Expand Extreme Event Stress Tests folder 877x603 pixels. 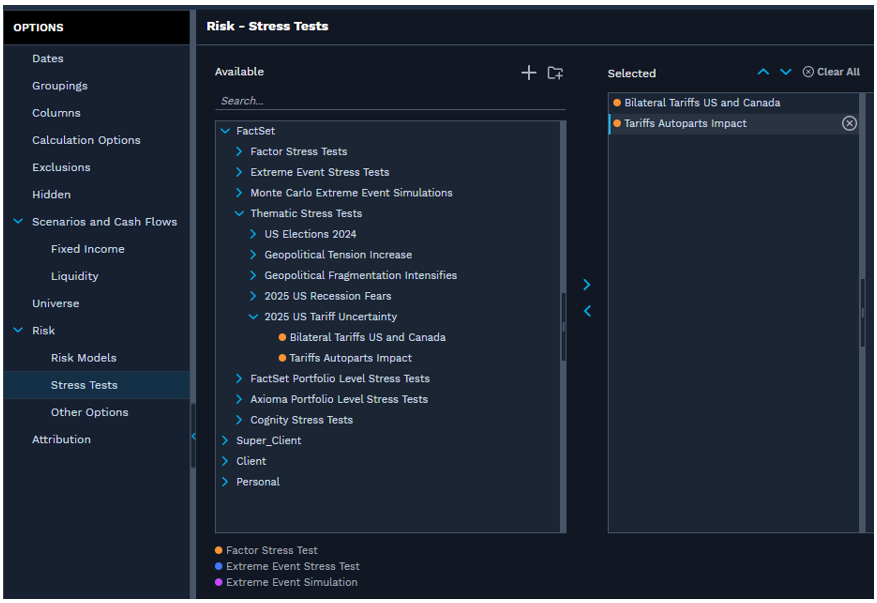239,172
